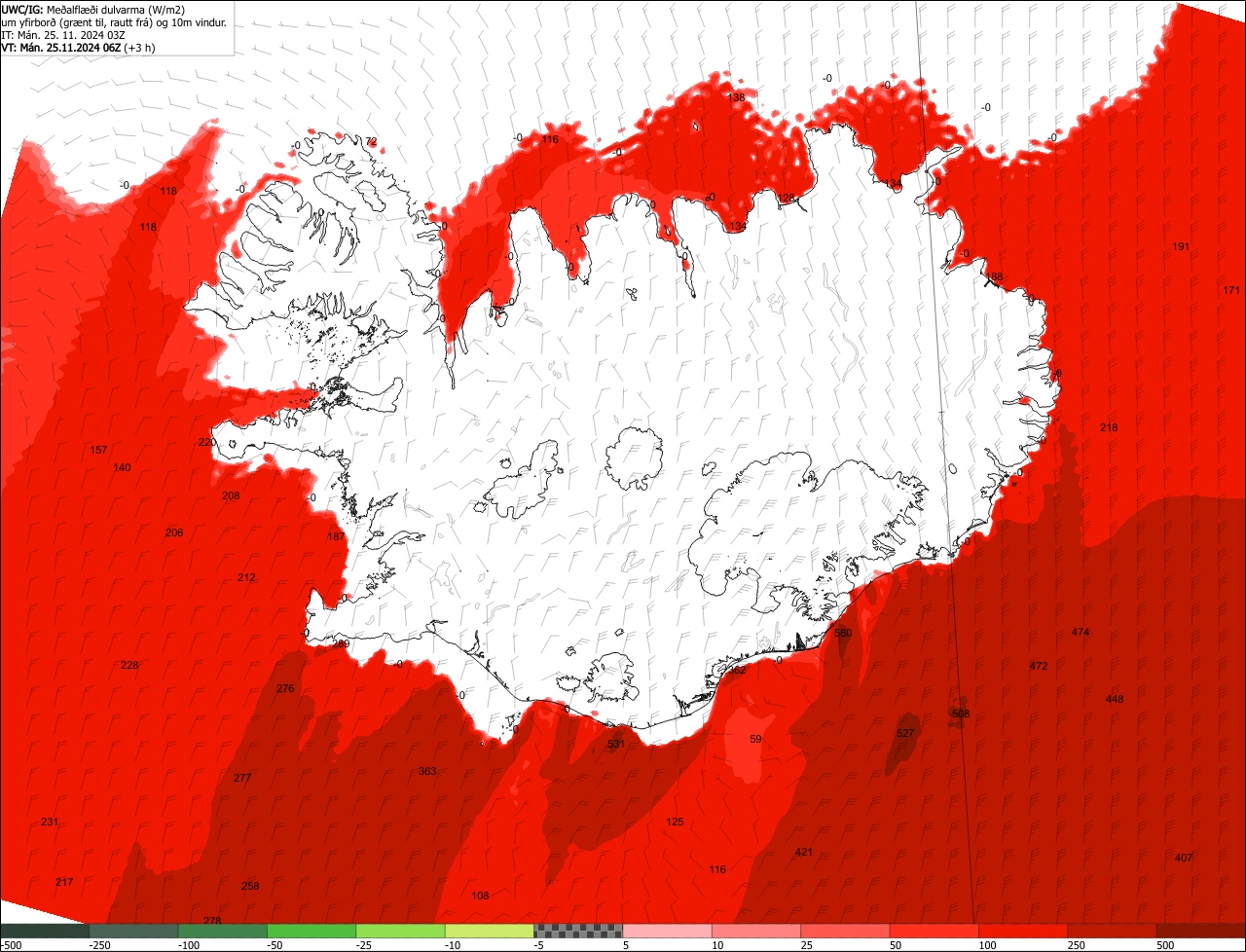Click the '421' value in the southeast

(x=804, y=852)
